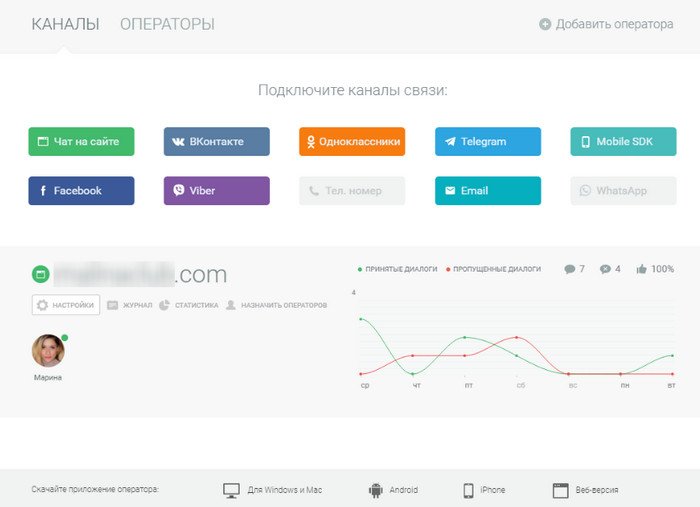
Task: Select operator Марина's avatar
Action: [48, 350]
